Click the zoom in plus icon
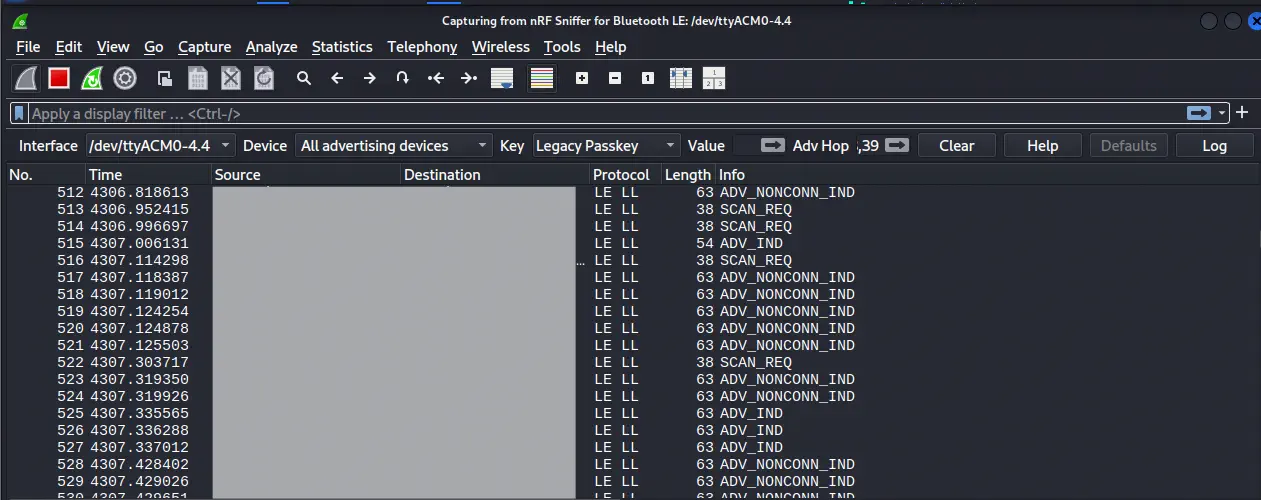 point(582,78)
